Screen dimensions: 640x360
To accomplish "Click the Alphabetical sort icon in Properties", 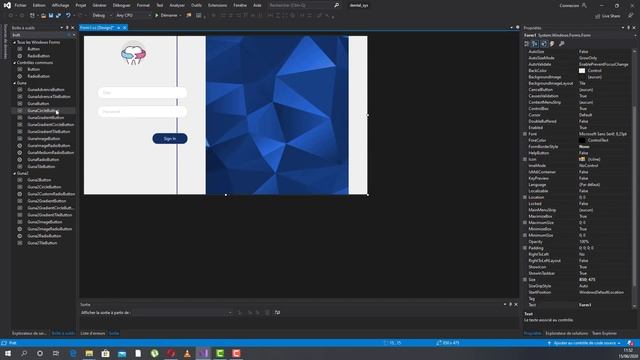I will [535, 44].
